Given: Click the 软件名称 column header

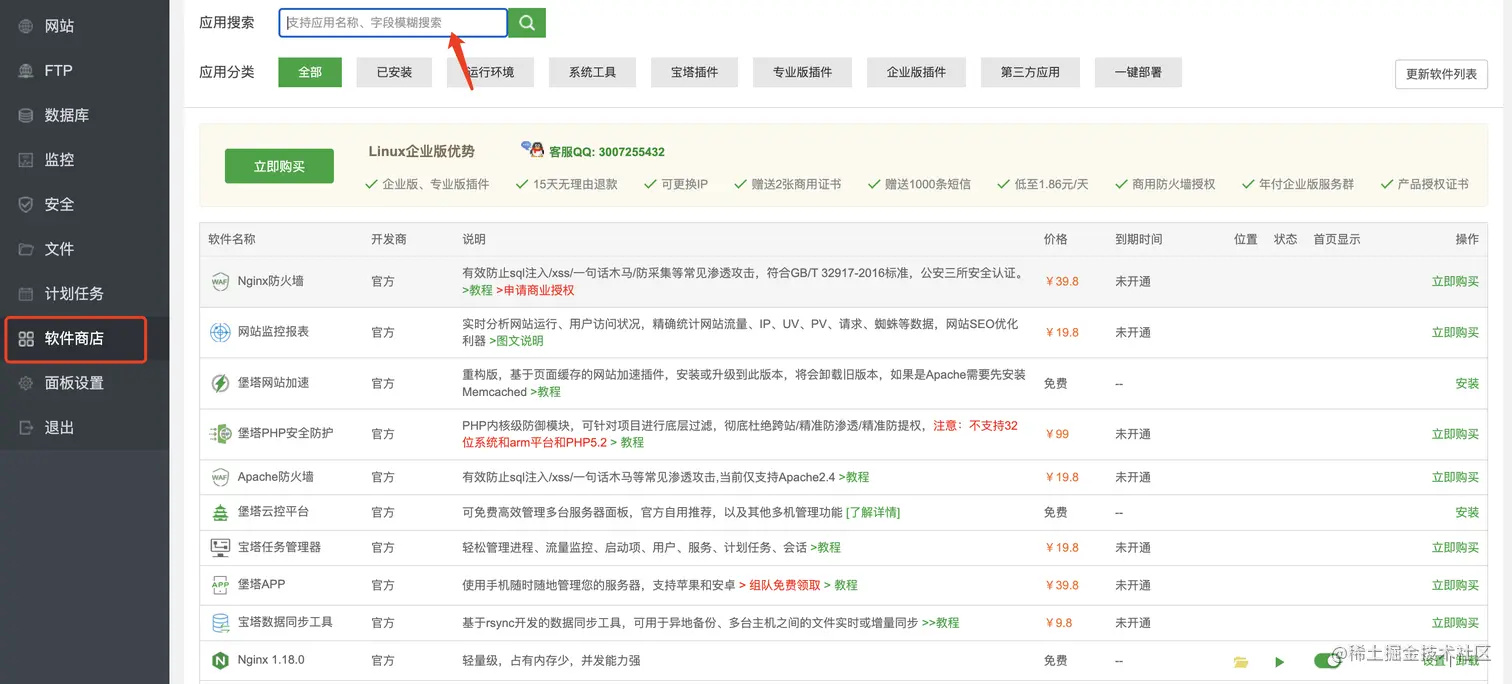Looking at the screenshot, I should tap(232, 239).
